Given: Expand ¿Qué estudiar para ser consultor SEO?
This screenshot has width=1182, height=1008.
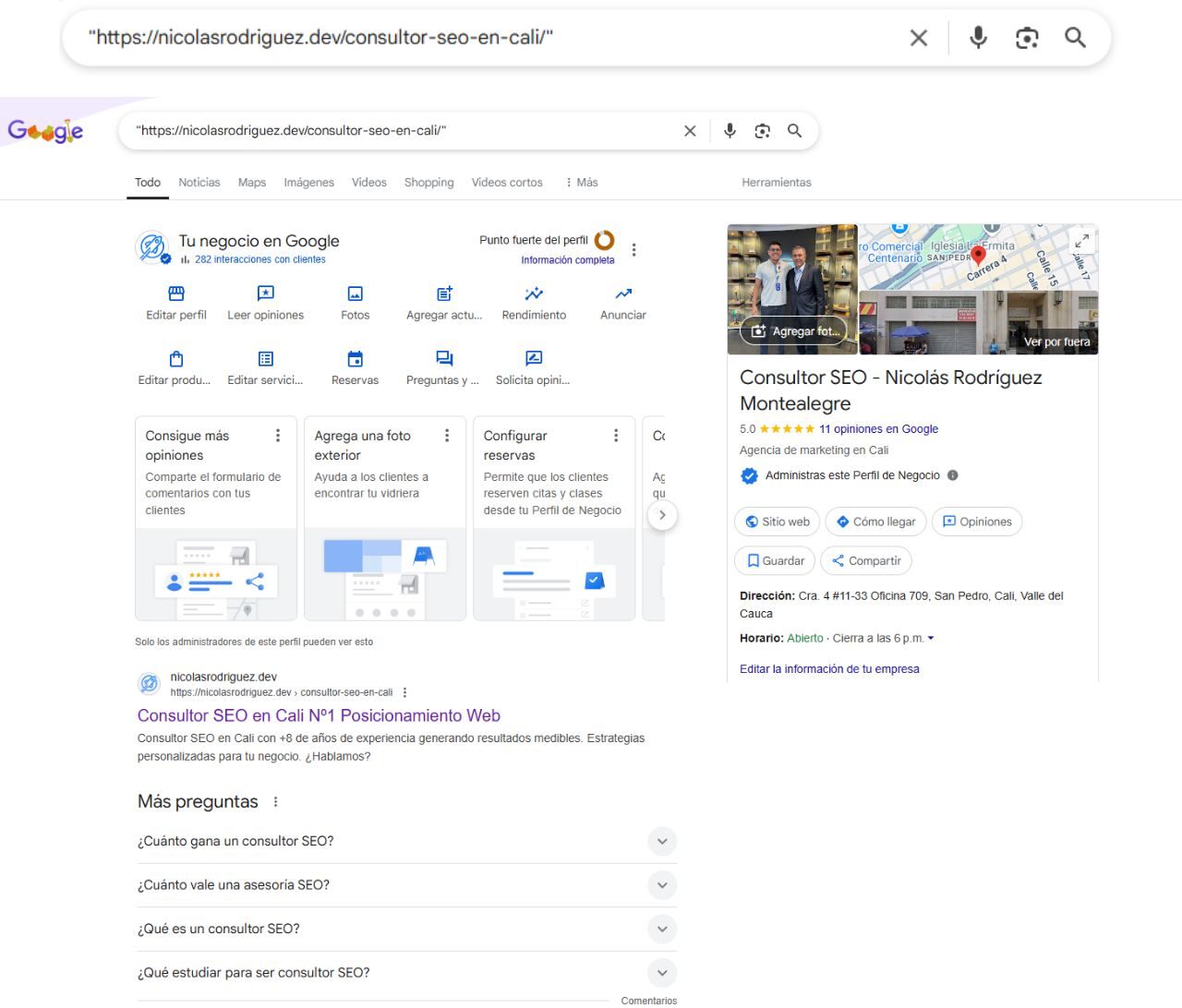Looking at the screenshot, I should tap(407, 972).
